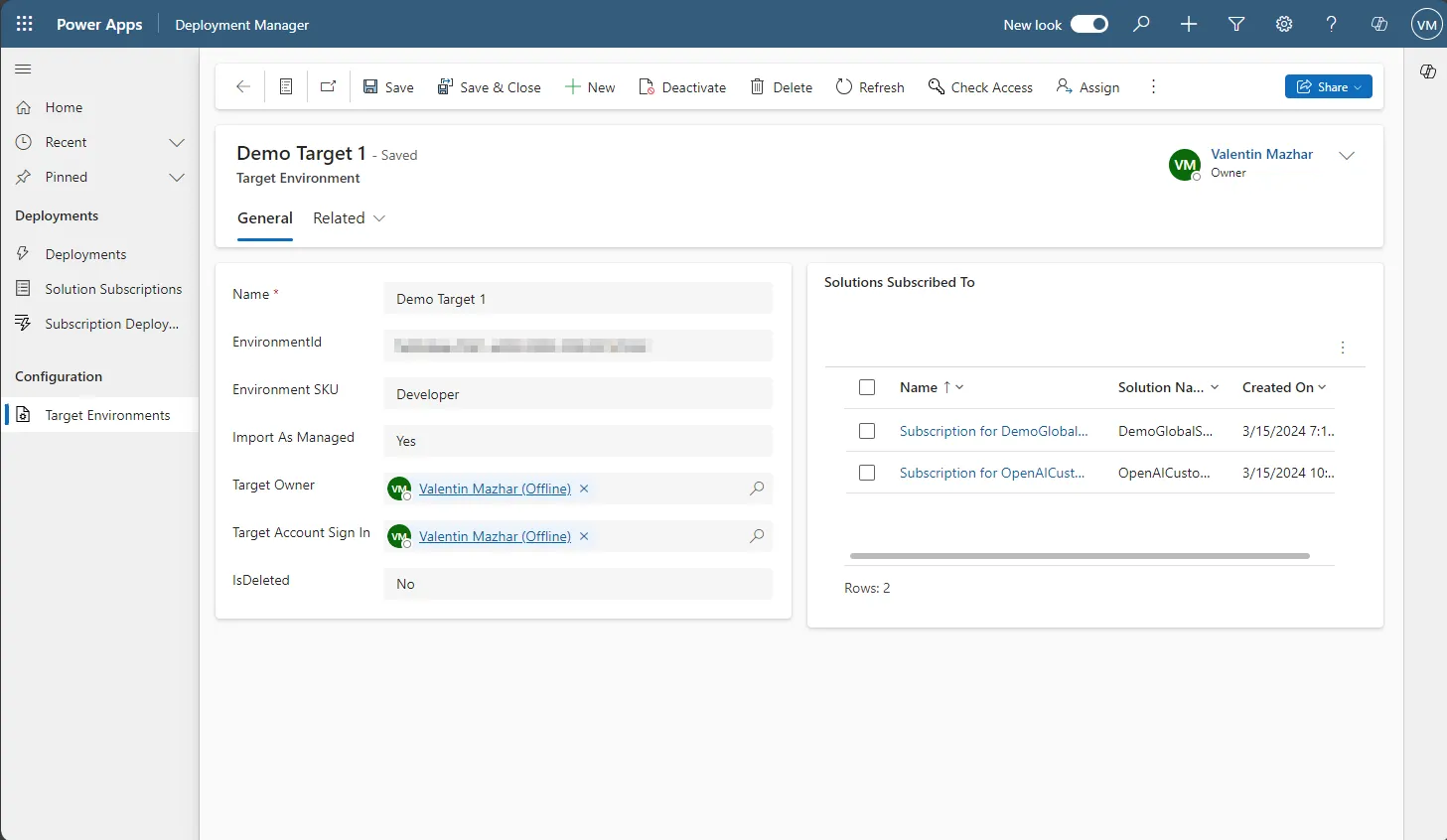Open Copilot side pane icon
This screenshot has width=1447, height=840.
1428,71
